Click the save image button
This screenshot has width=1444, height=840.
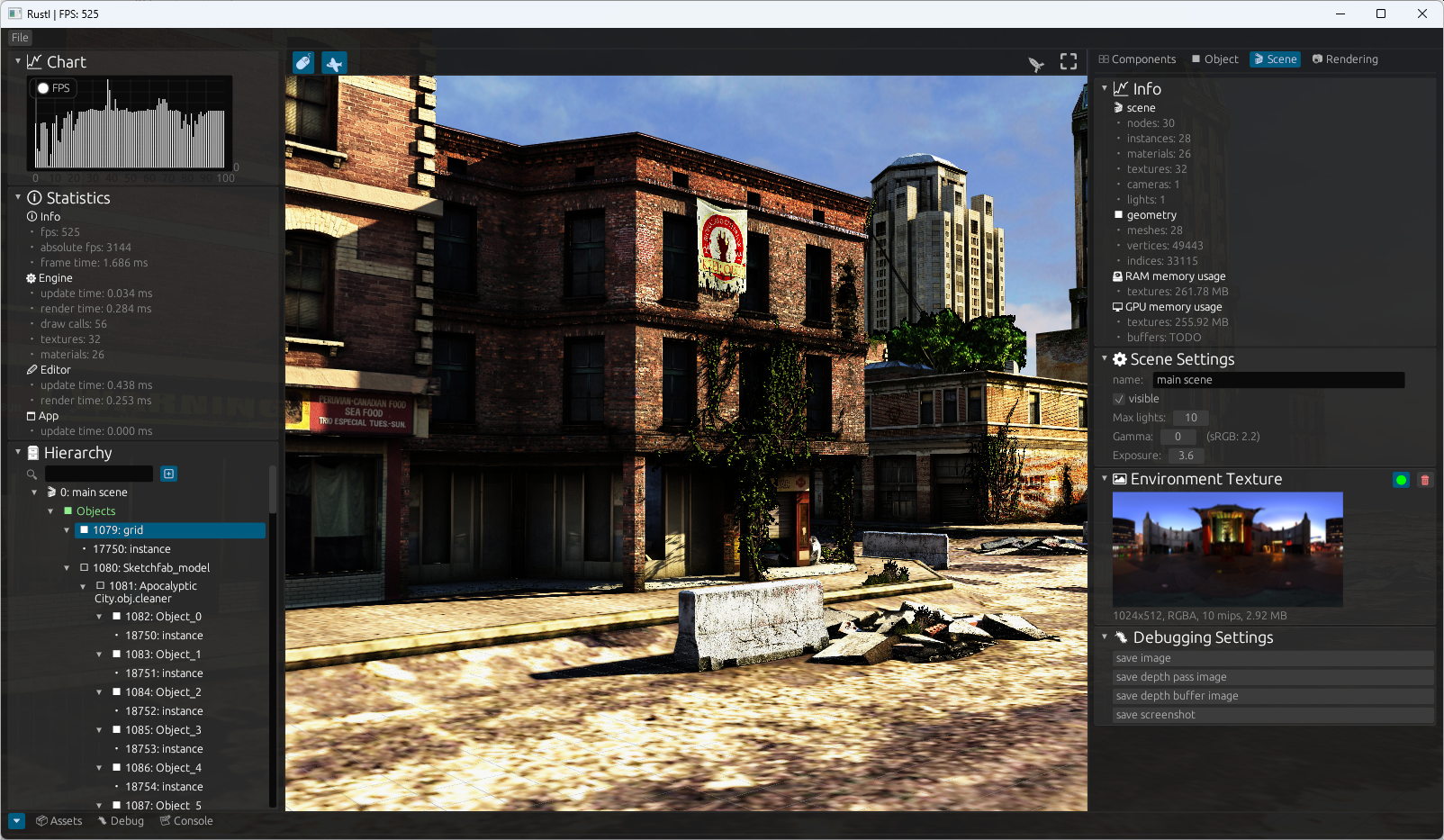pos(1273,658)
